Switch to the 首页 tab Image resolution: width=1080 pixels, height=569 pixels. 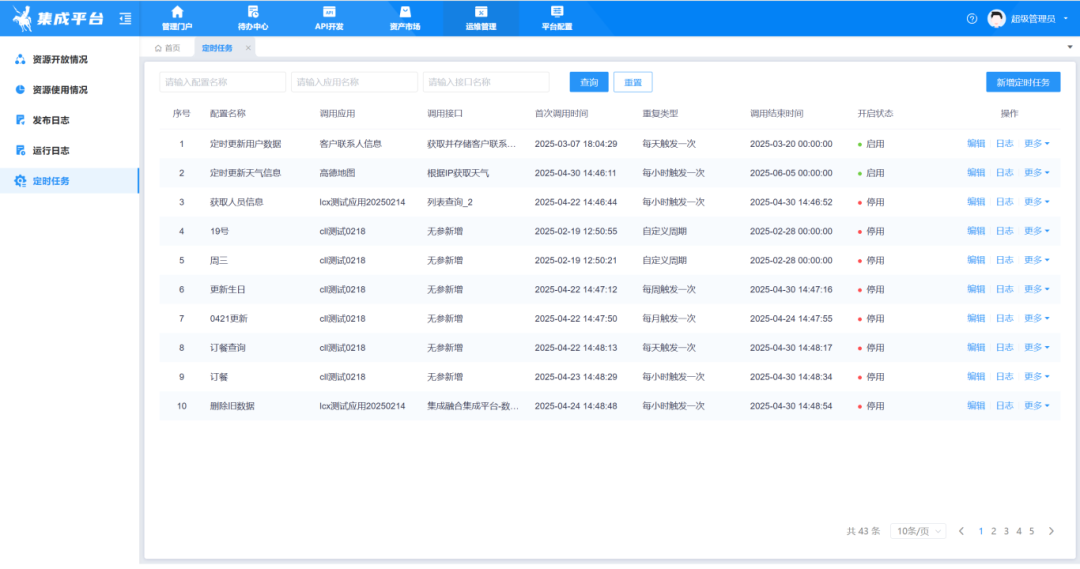167,48
